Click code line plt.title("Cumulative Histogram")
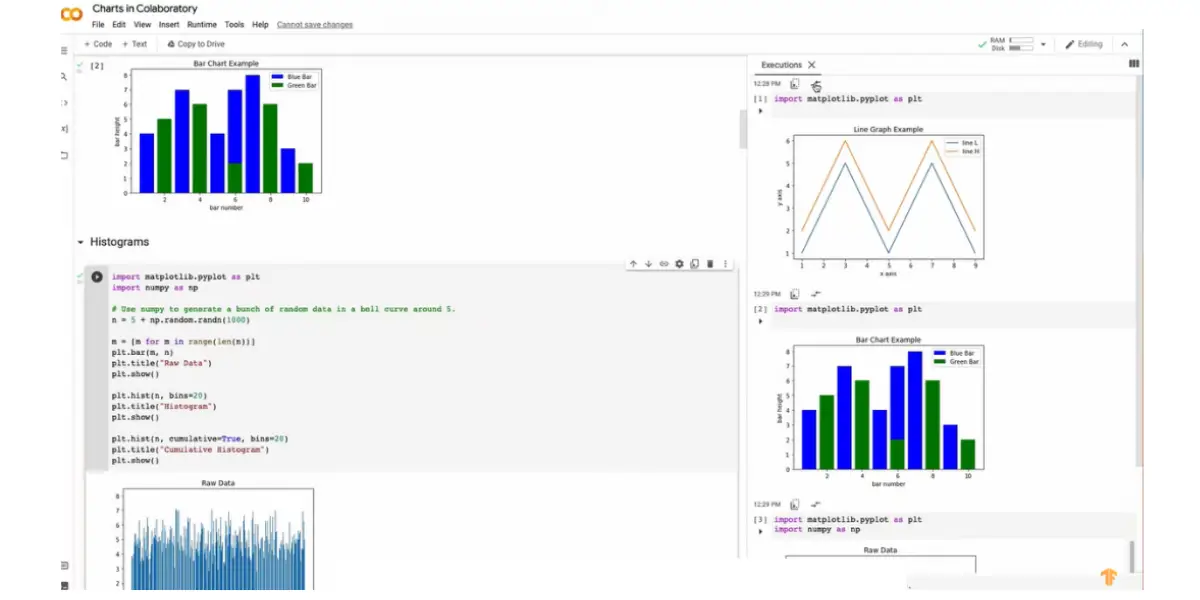The image size is (1200, 600). pos(190,450)
